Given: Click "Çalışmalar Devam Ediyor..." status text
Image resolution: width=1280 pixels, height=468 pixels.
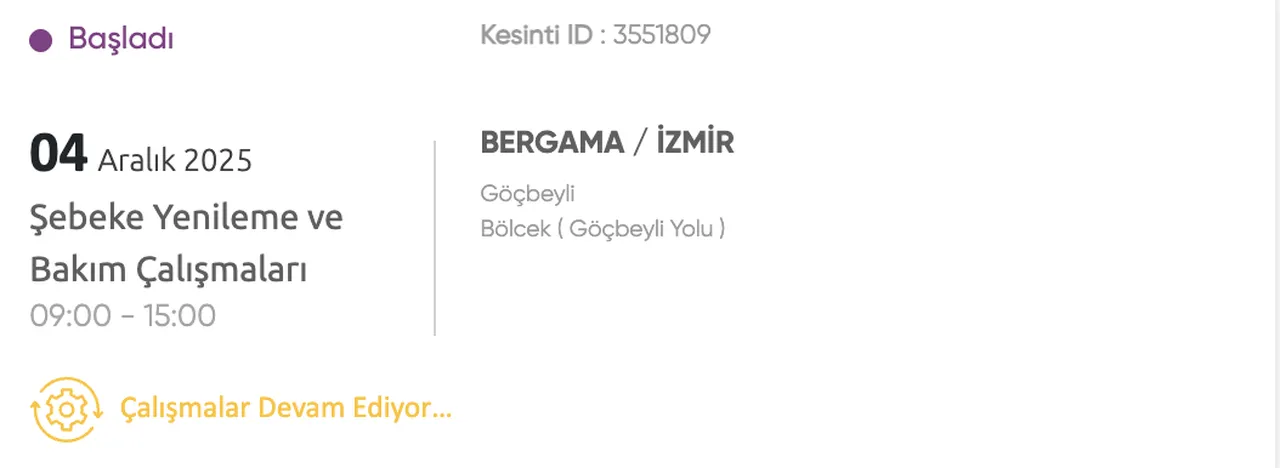Looking at the screenshot, I should (286, 408).
